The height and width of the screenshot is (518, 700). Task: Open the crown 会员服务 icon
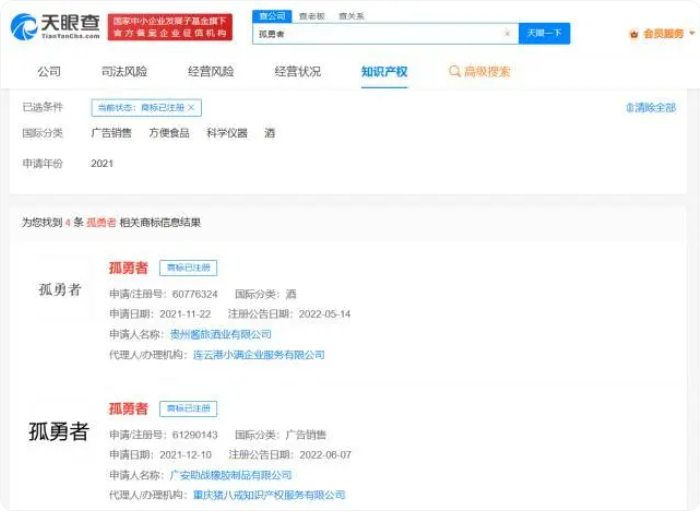coord(633,34)
